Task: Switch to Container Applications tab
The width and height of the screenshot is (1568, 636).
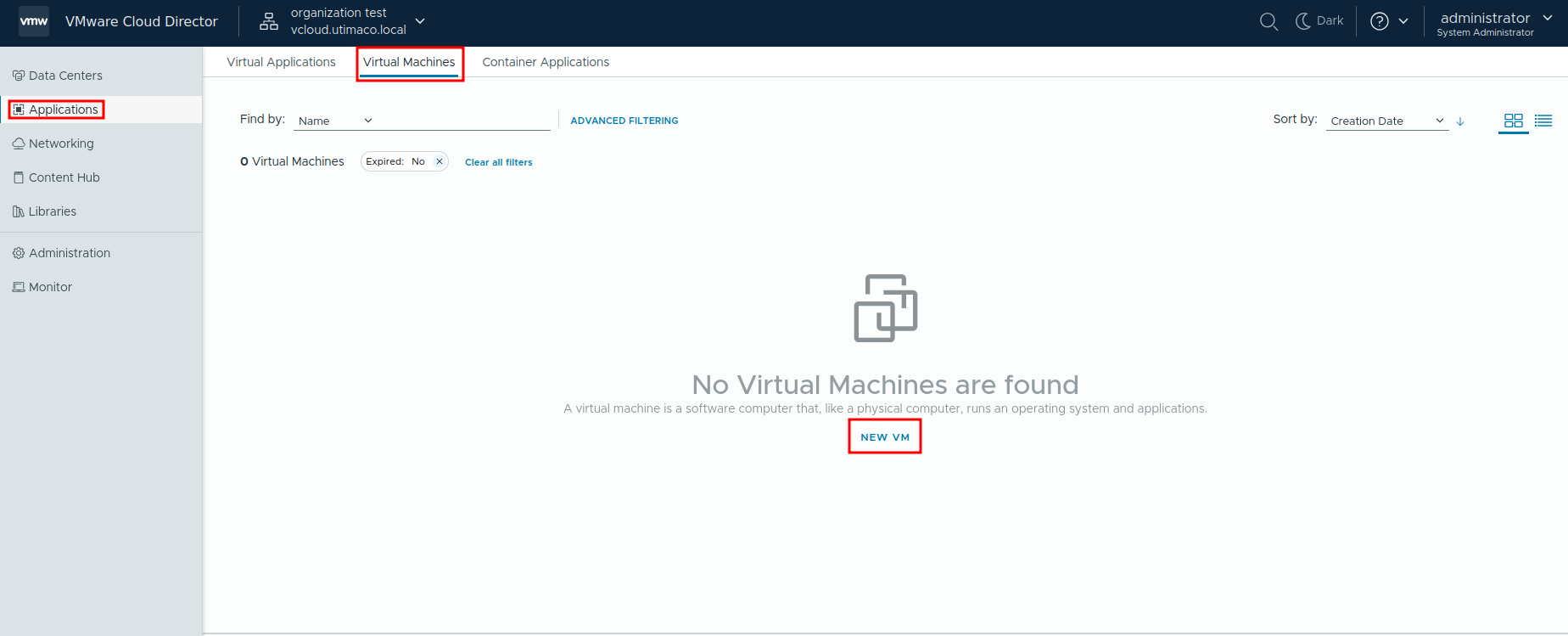Action: pyautogui.click(x=546, y=62)
